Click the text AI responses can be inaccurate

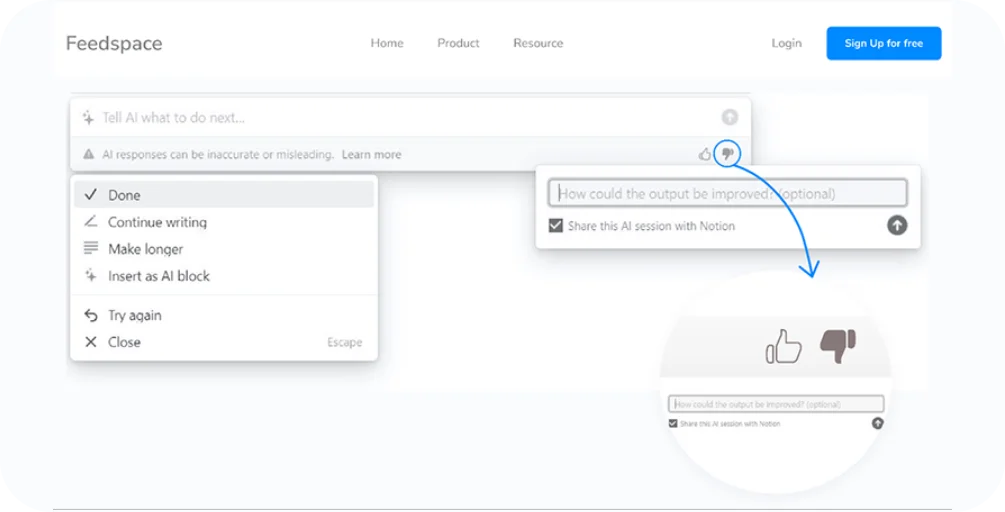(218, 154)
